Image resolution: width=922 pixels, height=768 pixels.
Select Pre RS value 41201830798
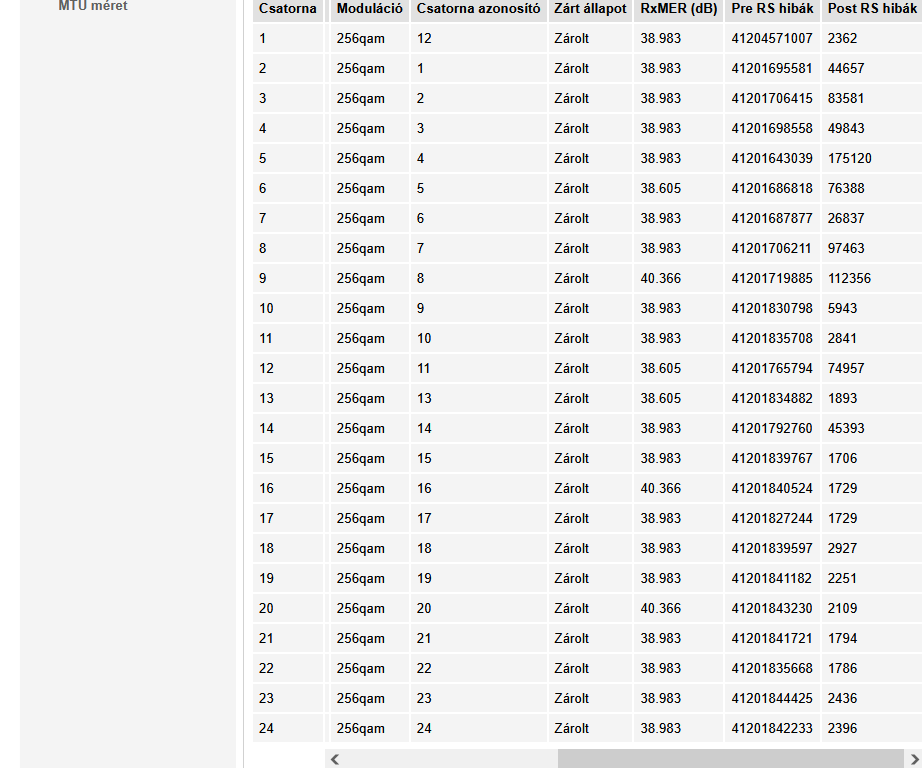(x=771, y=308)
